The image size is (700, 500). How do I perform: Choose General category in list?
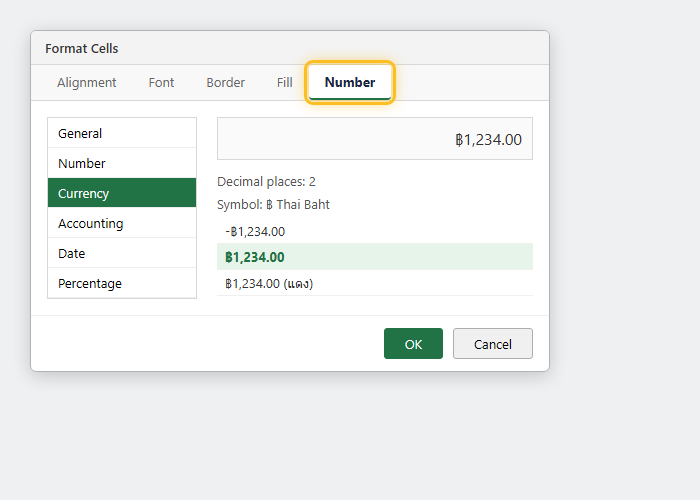pyautogui.click(x=122, y=133)
